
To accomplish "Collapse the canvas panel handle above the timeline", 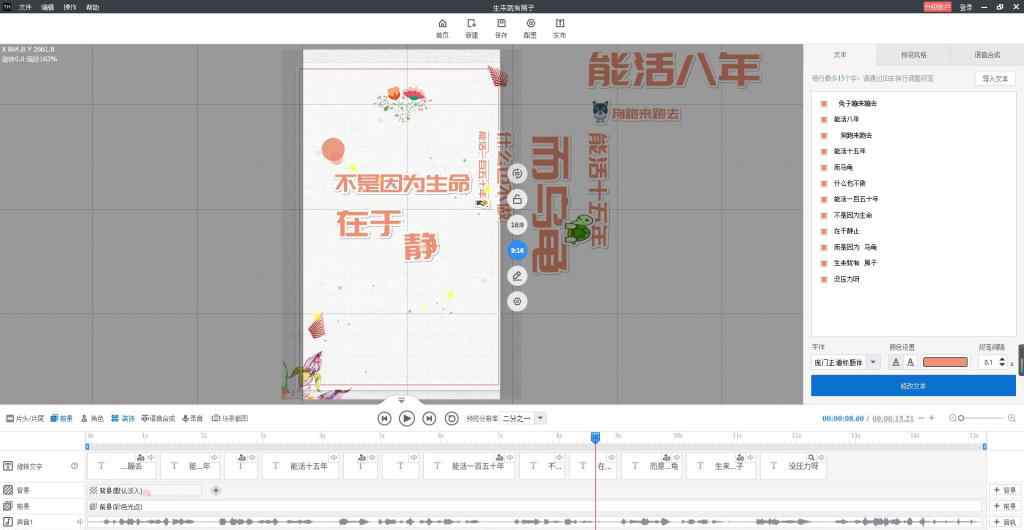I will coord(402,400).
